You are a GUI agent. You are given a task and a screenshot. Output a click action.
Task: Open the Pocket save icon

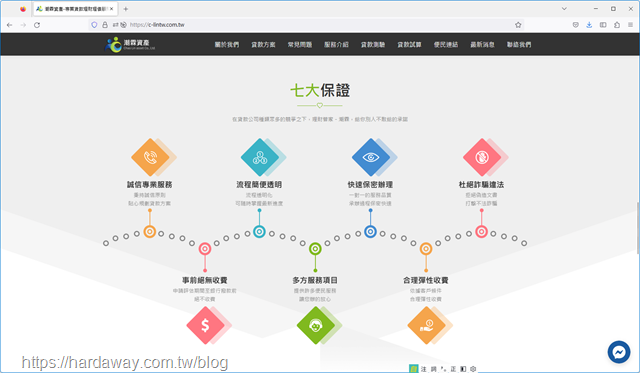pos(576,25)
